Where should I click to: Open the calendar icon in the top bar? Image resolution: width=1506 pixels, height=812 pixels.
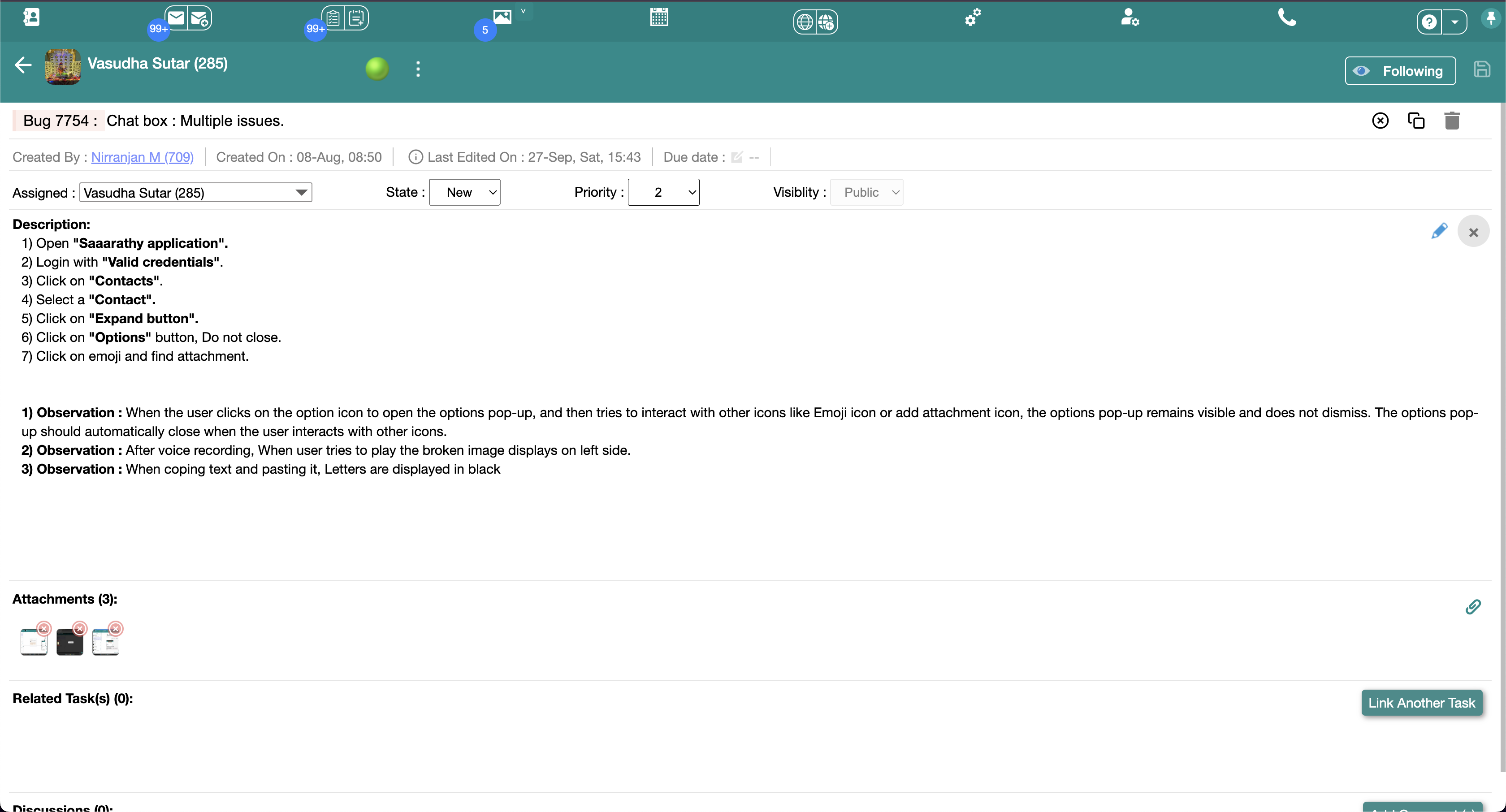(659, 17)
